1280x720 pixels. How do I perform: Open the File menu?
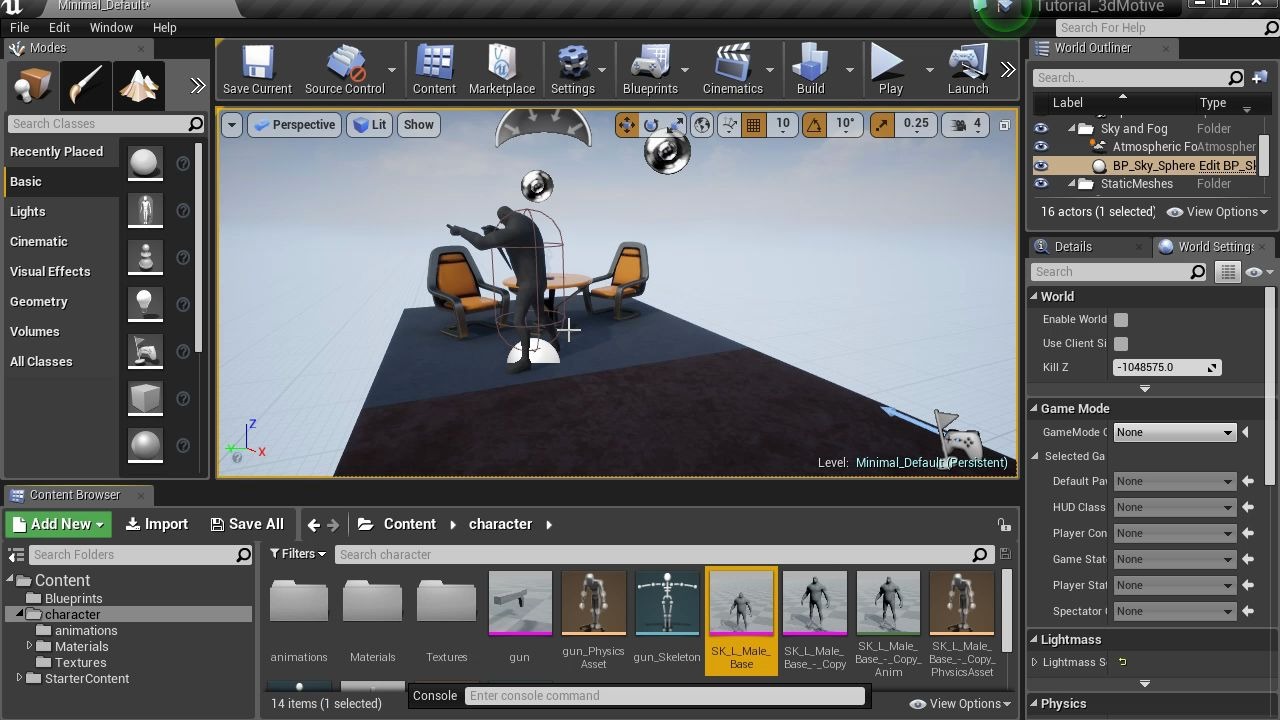click(x=19, y=28)
